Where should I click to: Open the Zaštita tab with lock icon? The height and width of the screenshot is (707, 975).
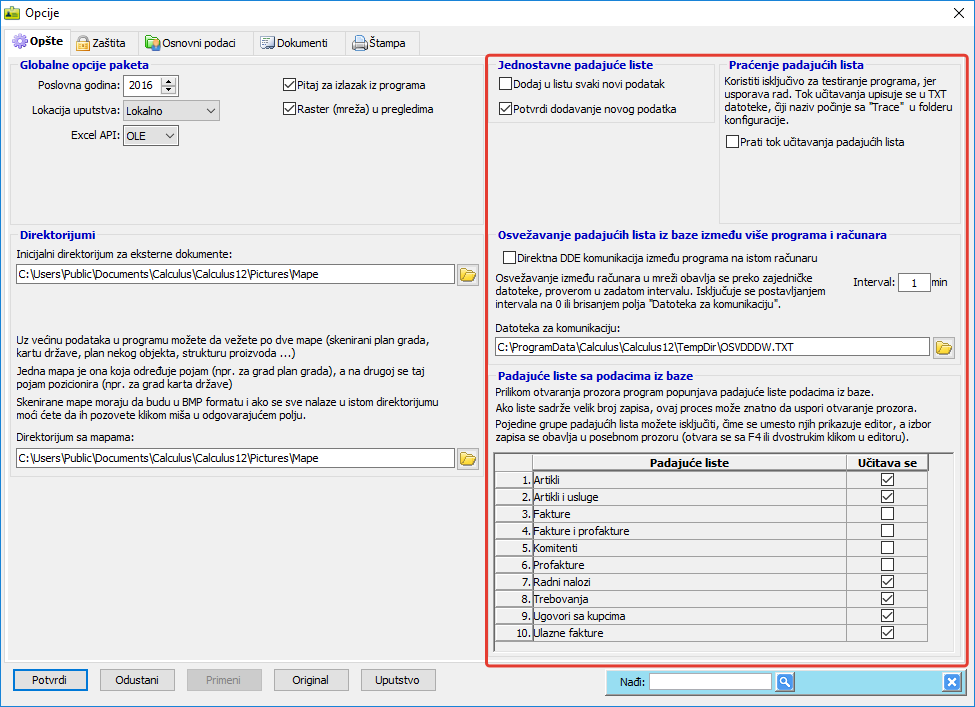point(102,43)
